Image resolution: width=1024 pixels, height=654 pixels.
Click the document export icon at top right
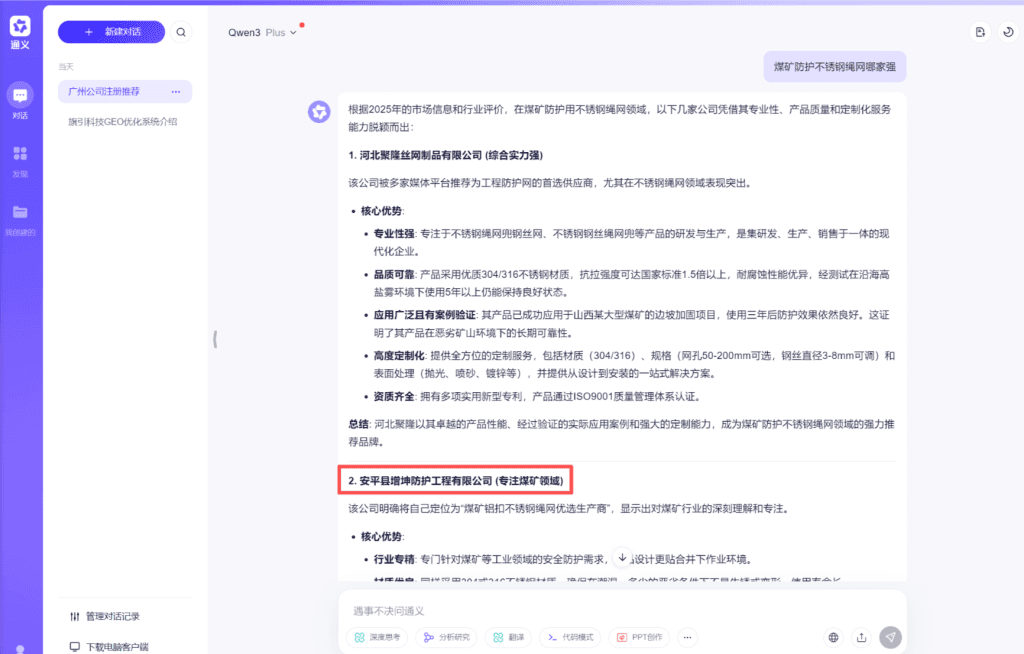tap(979, 32)
